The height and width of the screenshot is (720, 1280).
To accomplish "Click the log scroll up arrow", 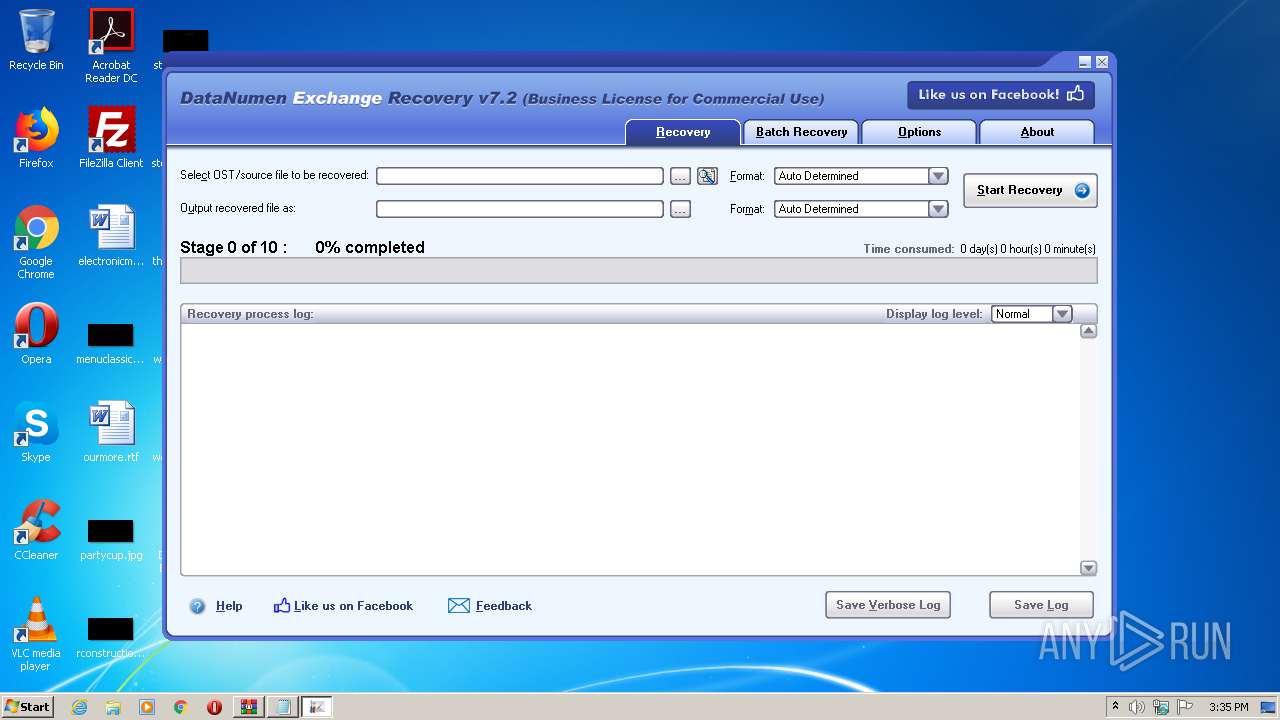I will pyautogui.click(x=1089, y=331).
